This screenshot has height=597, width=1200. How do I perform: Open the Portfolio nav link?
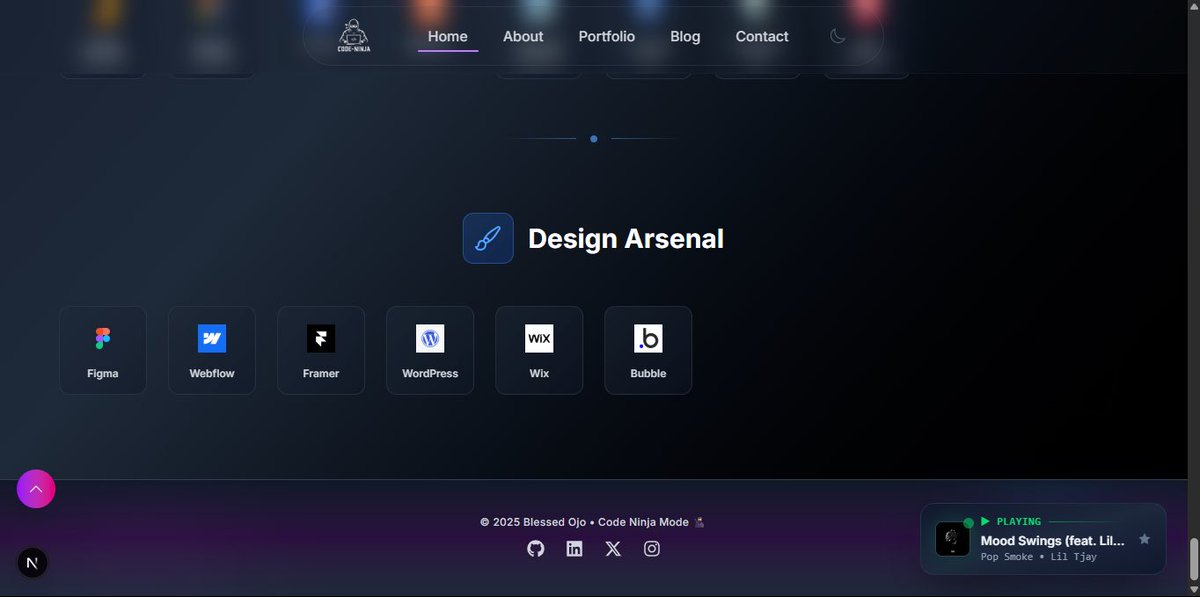coord(606,37)
